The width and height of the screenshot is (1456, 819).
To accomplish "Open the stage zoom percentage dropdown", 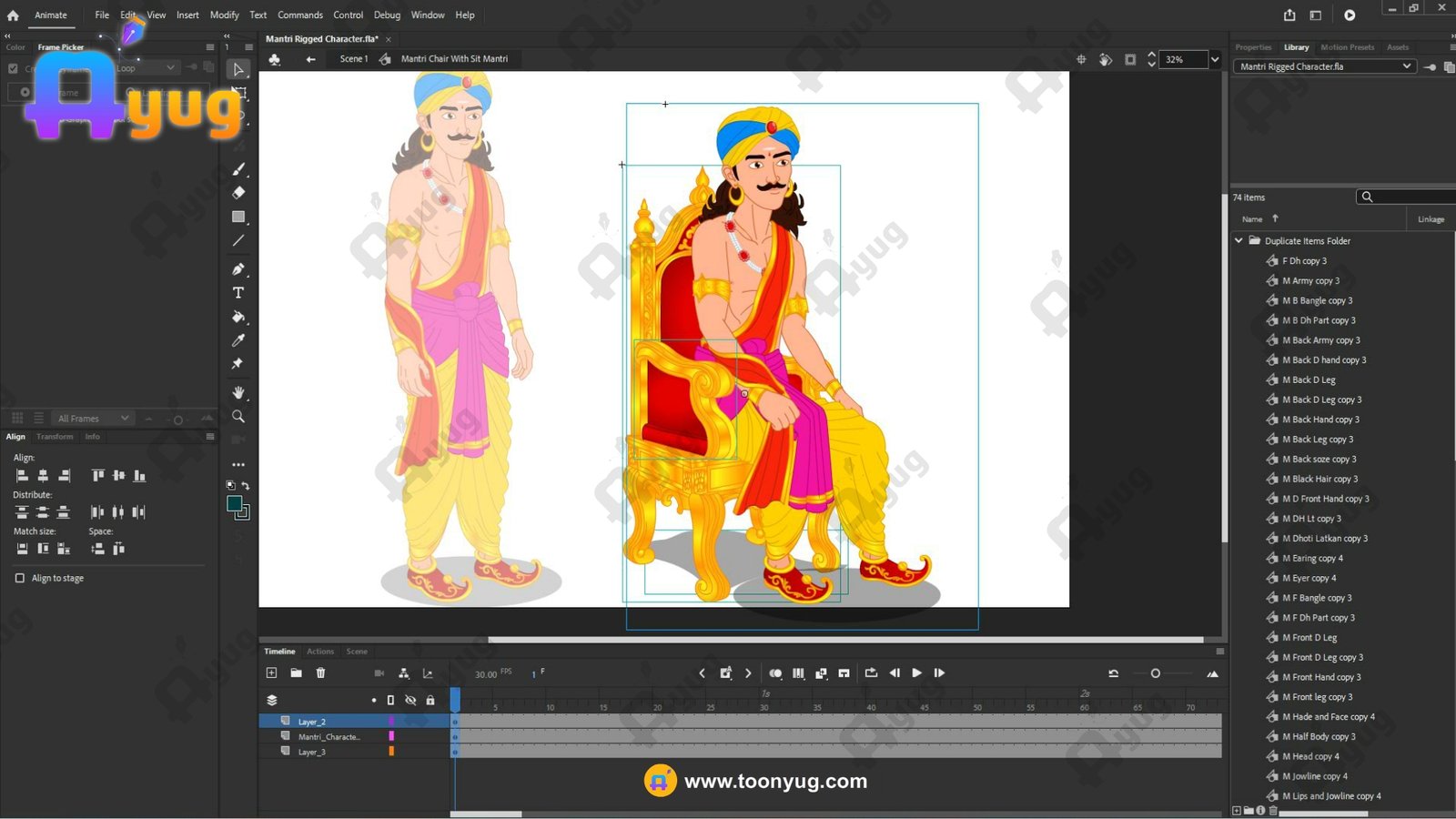I will [1215, 59].
